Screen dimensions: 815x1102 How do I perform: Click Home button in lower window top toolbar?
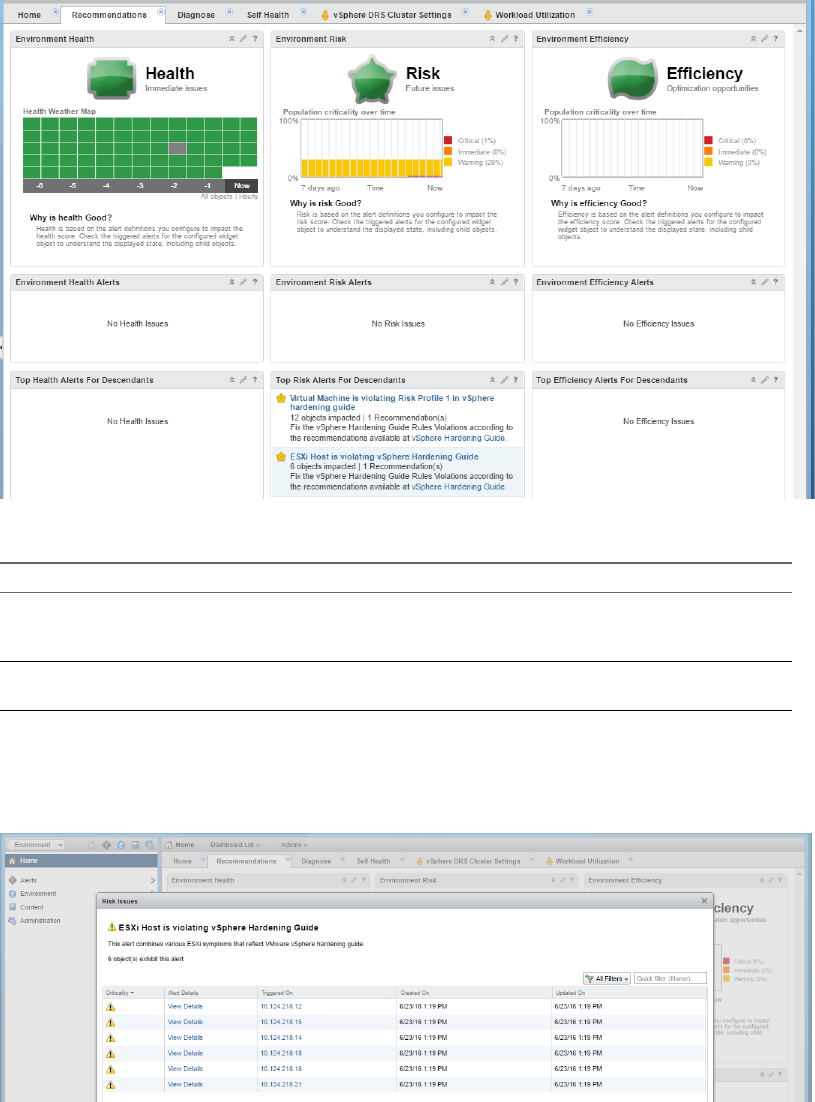[180, 845]
